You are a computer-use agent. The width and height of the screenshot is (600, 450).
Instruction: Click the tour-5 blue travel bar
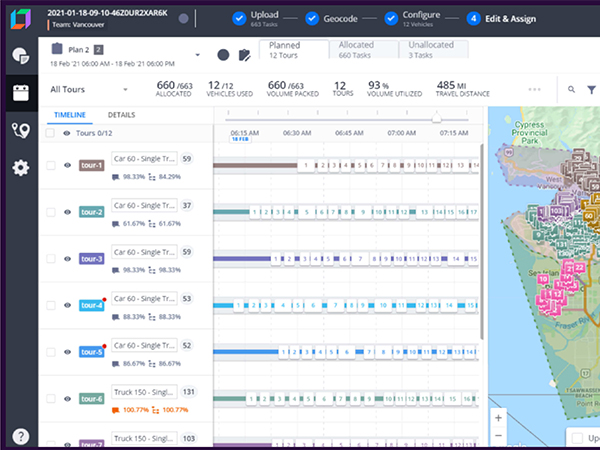246,352
